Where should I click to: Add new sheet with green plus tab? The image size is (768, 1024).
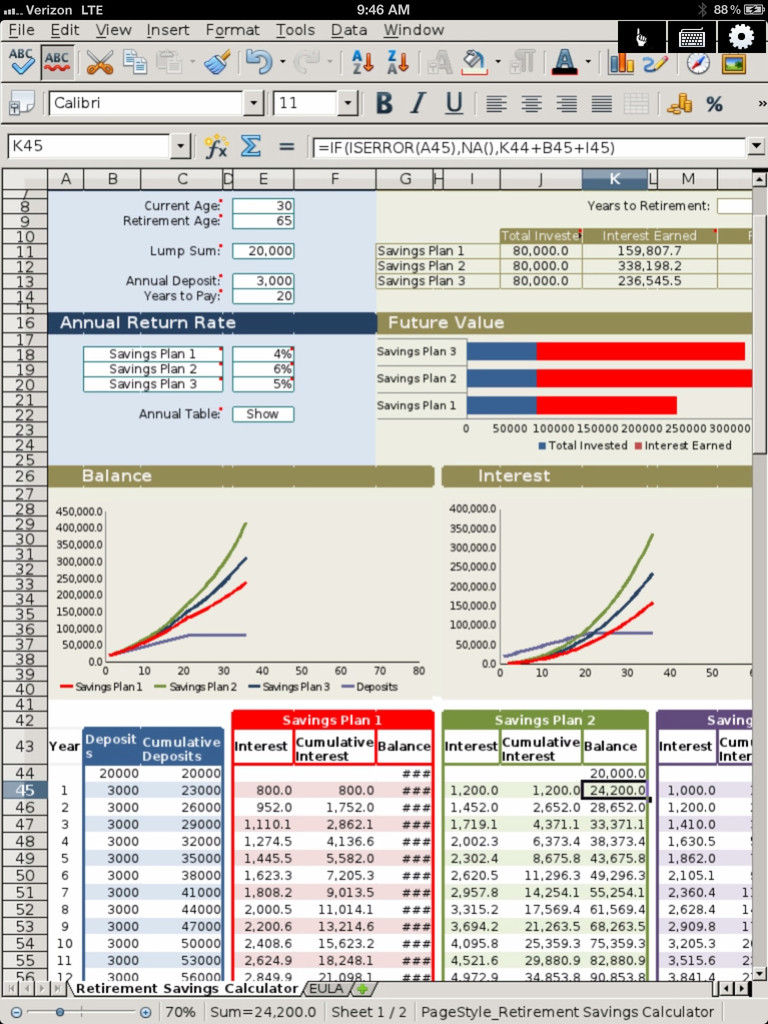[x=361, y=989]
